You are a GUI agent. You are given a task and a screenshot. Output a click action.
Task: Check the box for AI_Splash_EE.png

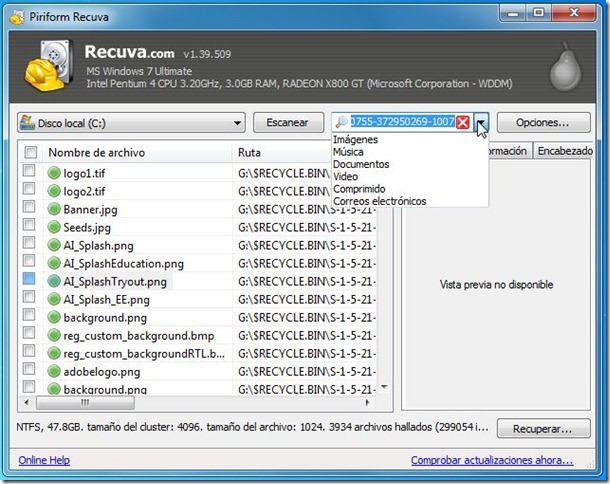(x=29, y=297)
